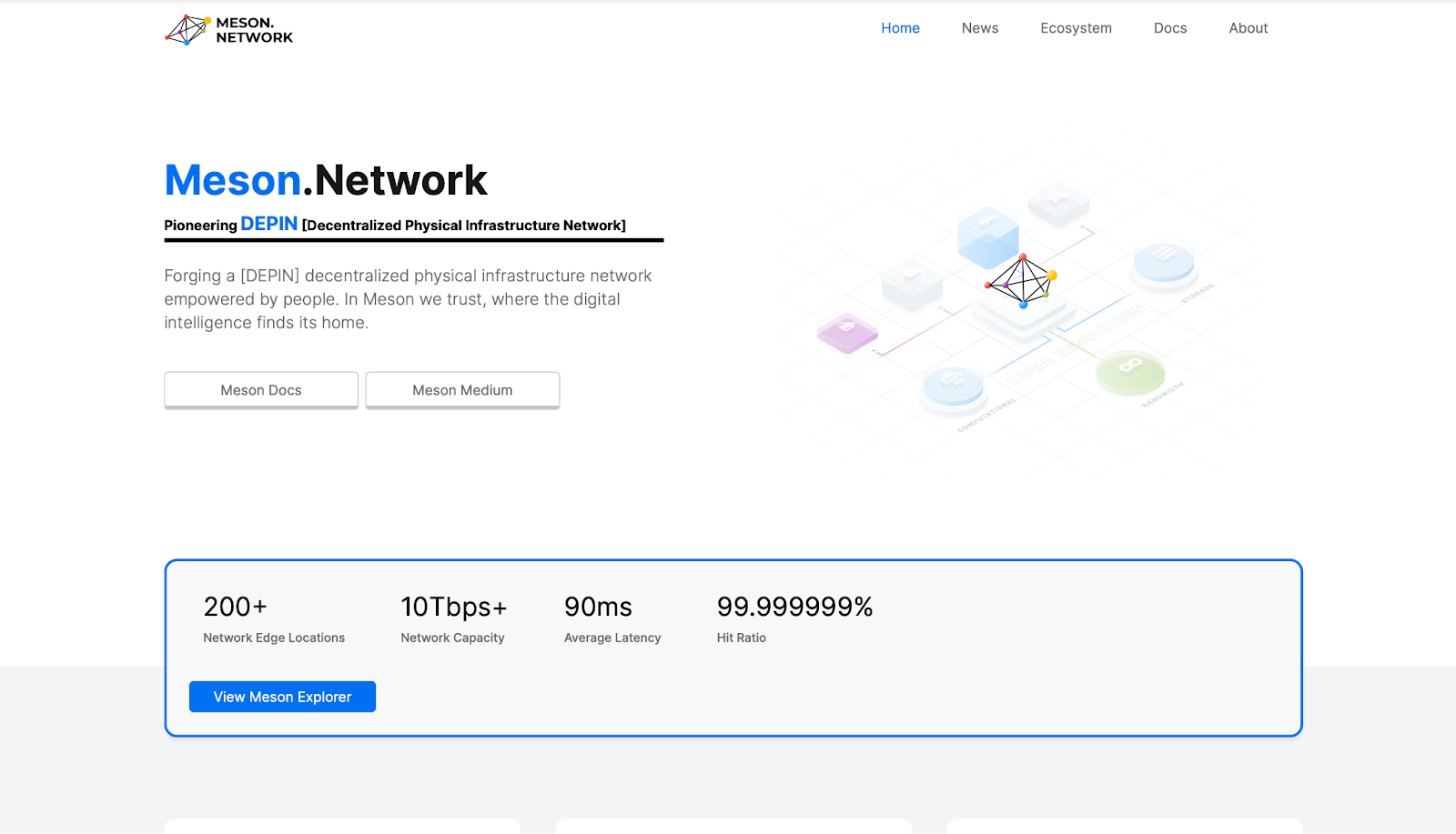Click the Meson.Network main heading
The width and height of the screenshot is (1456, 834).
[x=326, y=180]
